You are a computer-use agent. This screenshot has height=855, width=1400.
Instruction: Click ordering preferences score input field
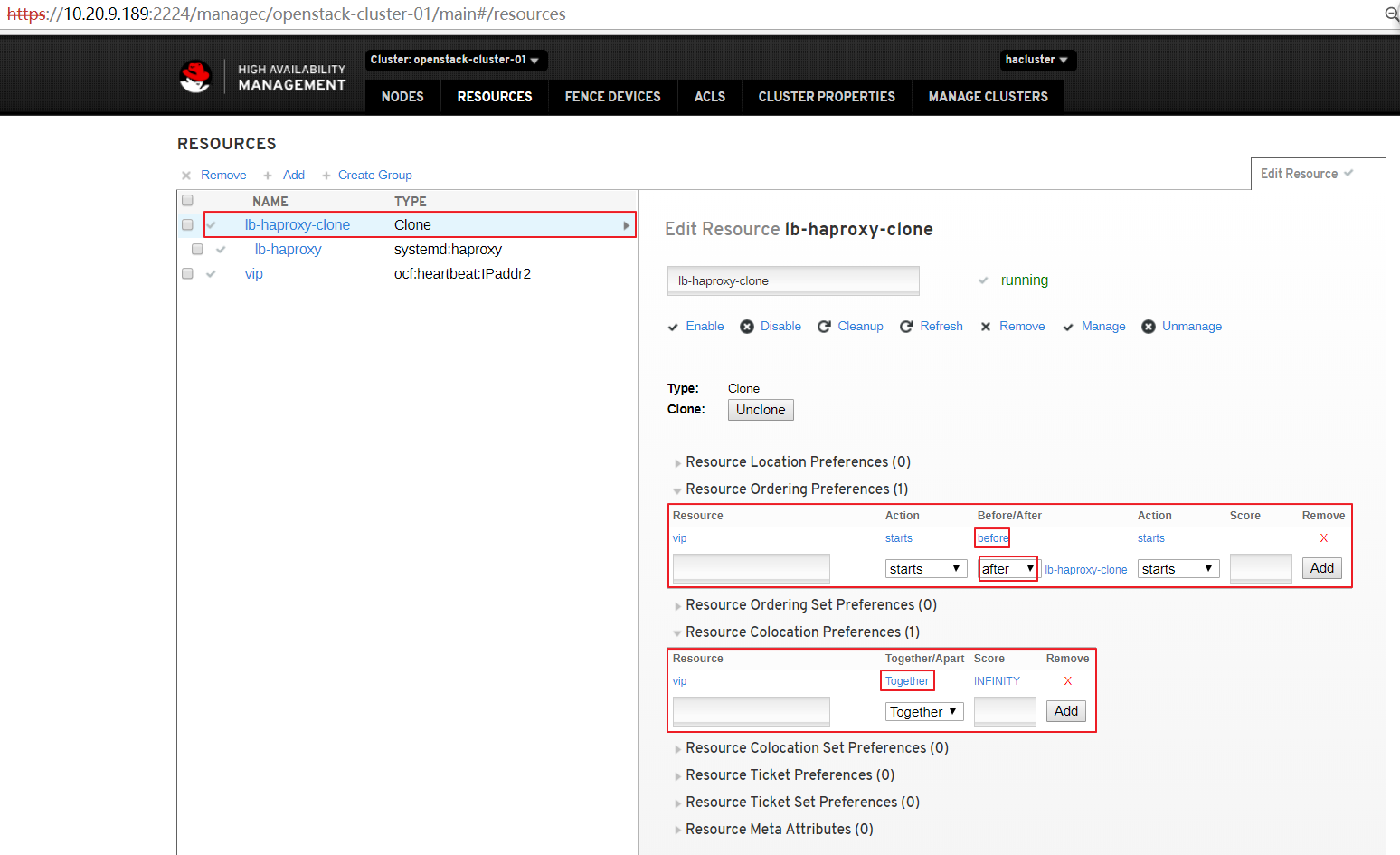1261,568
